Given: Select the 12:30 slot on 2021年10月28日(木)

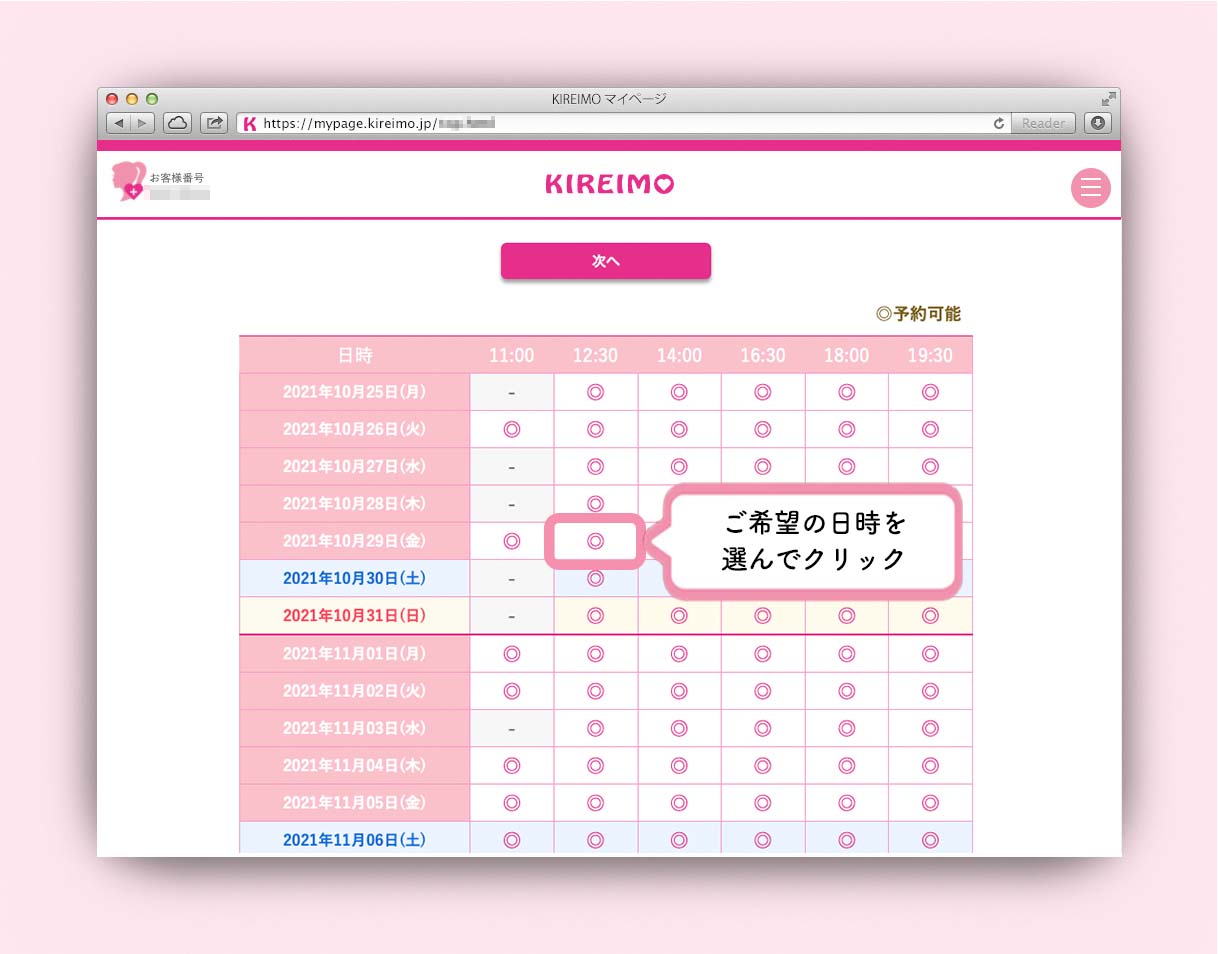Looking at the screenshot, I should tap(596, 503).
